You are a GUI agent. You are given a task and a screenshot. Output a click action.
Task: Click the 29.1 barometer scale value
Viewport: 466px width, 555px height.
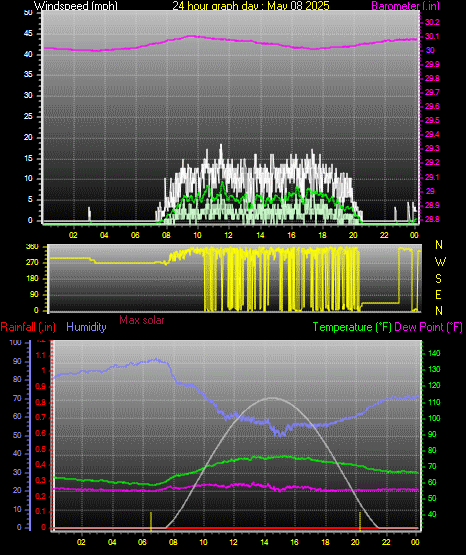[x=432, y=177]
